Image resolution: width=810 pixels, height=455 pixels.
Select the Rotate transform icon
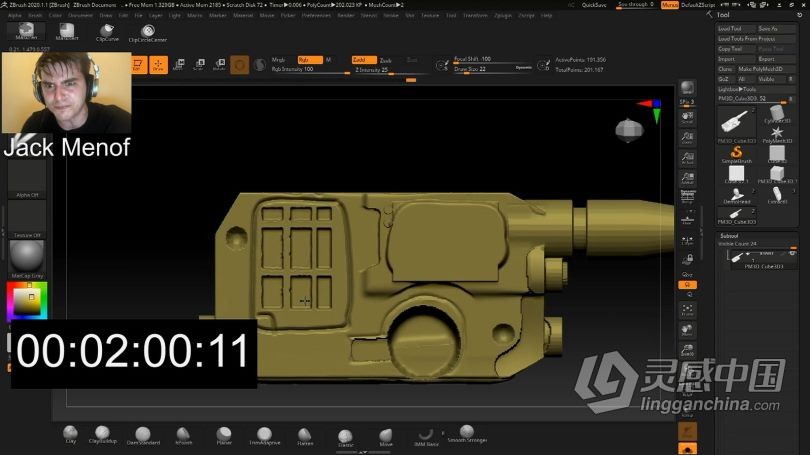tap(219, 65)
